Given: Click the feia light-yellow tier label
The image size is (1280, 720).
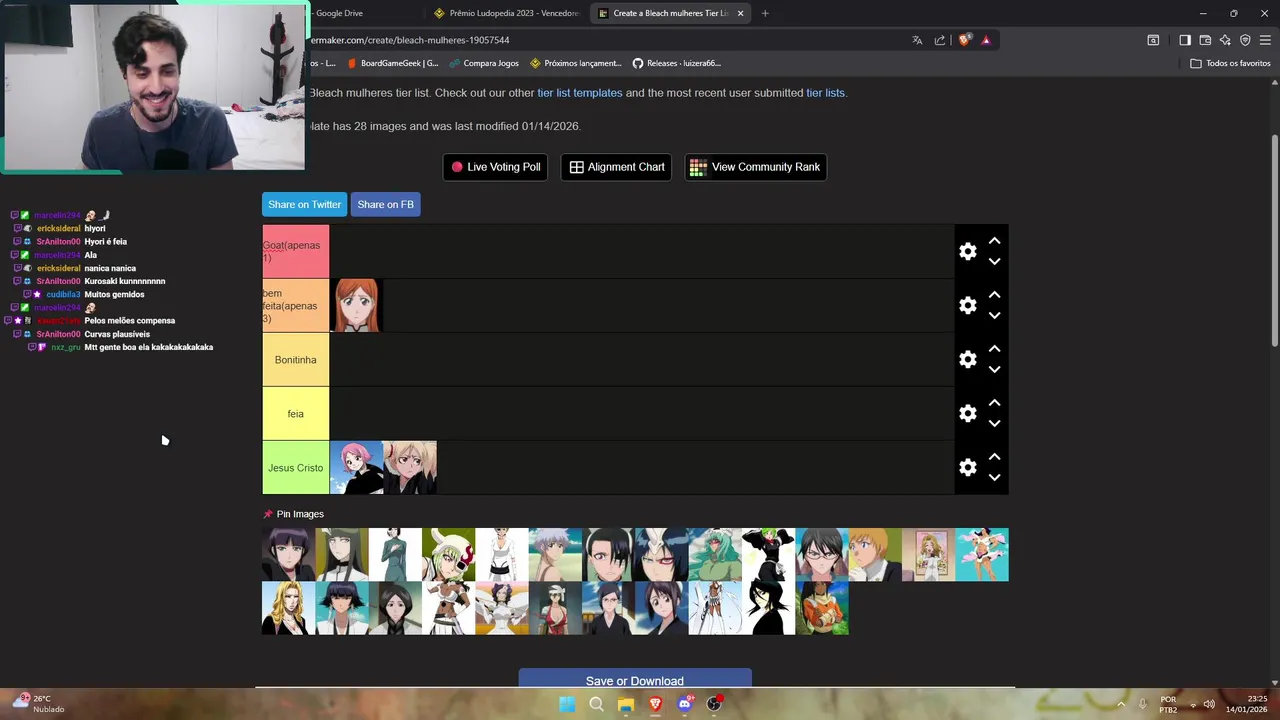Looking at the screenshot, I should point(296,413).
